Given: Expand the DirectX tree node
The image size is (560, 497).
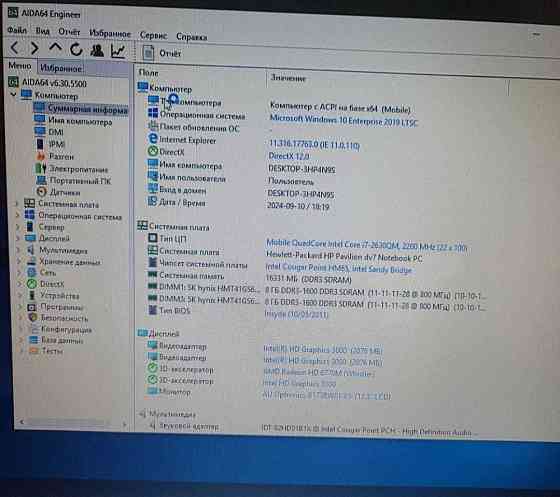Looking at the screenshot, I should click(20, 284).
